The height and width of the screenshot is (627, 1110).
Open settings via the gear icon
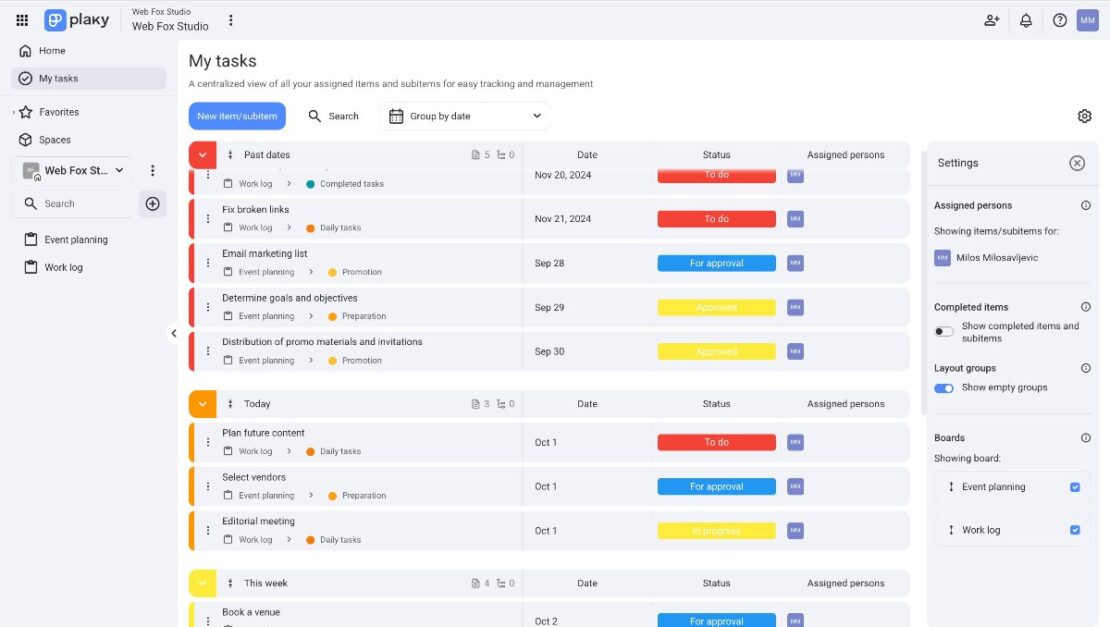[1084, 115]
